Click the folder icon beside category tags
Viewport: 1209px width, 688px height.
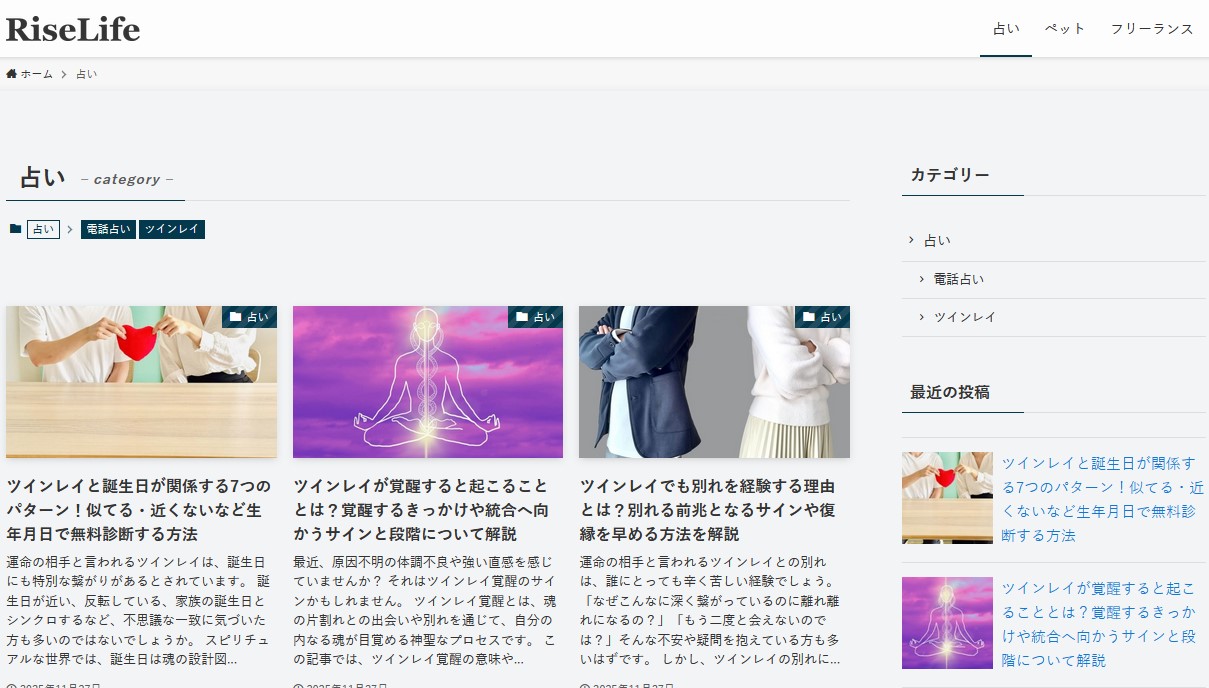pyautogui.click(x=15, y=229)
